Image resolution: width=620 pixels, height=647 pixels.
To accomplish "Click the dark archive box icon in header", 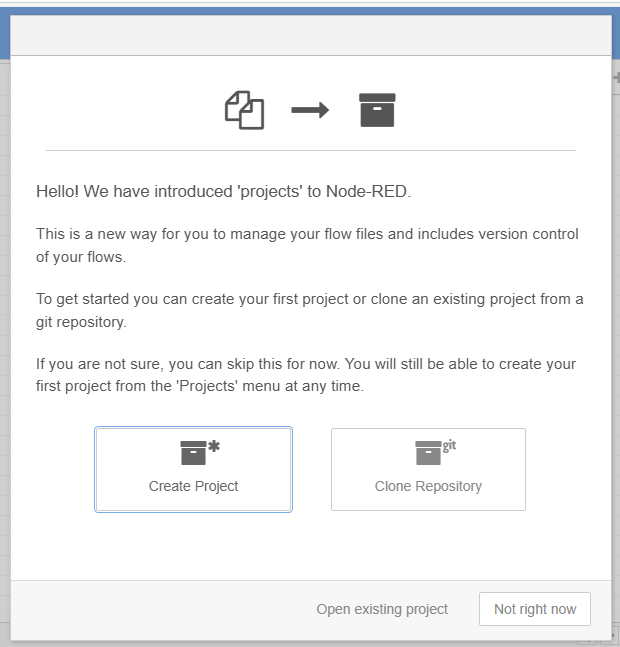I will 377,110.
